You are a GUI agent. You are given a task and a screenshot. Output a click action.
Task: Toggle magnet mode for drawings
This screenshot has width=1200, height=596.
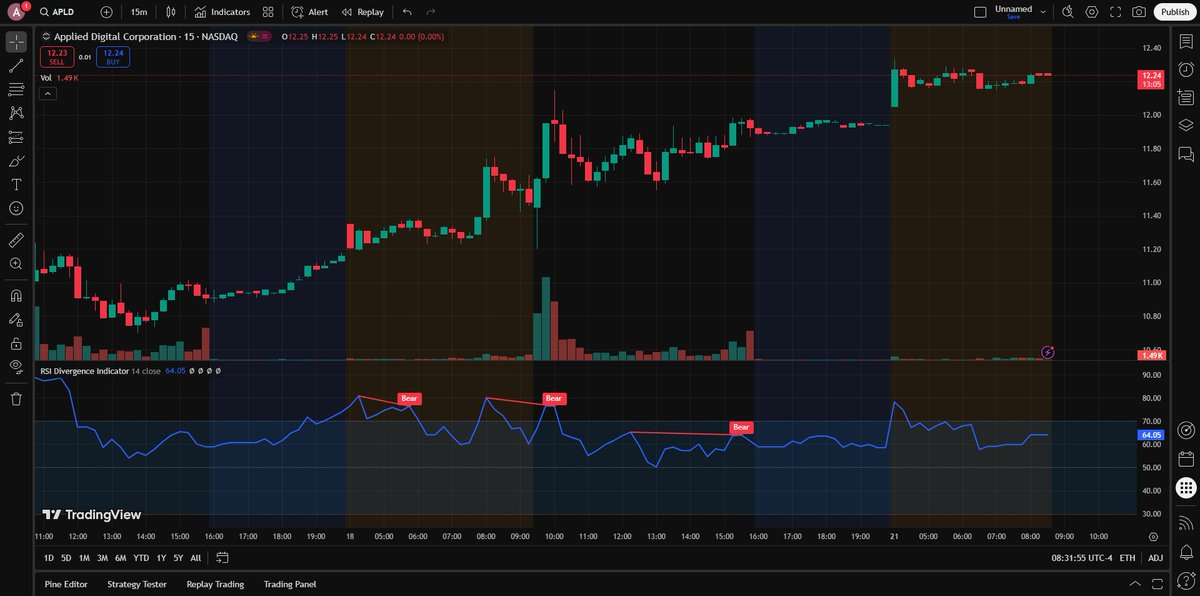(16, 296)
